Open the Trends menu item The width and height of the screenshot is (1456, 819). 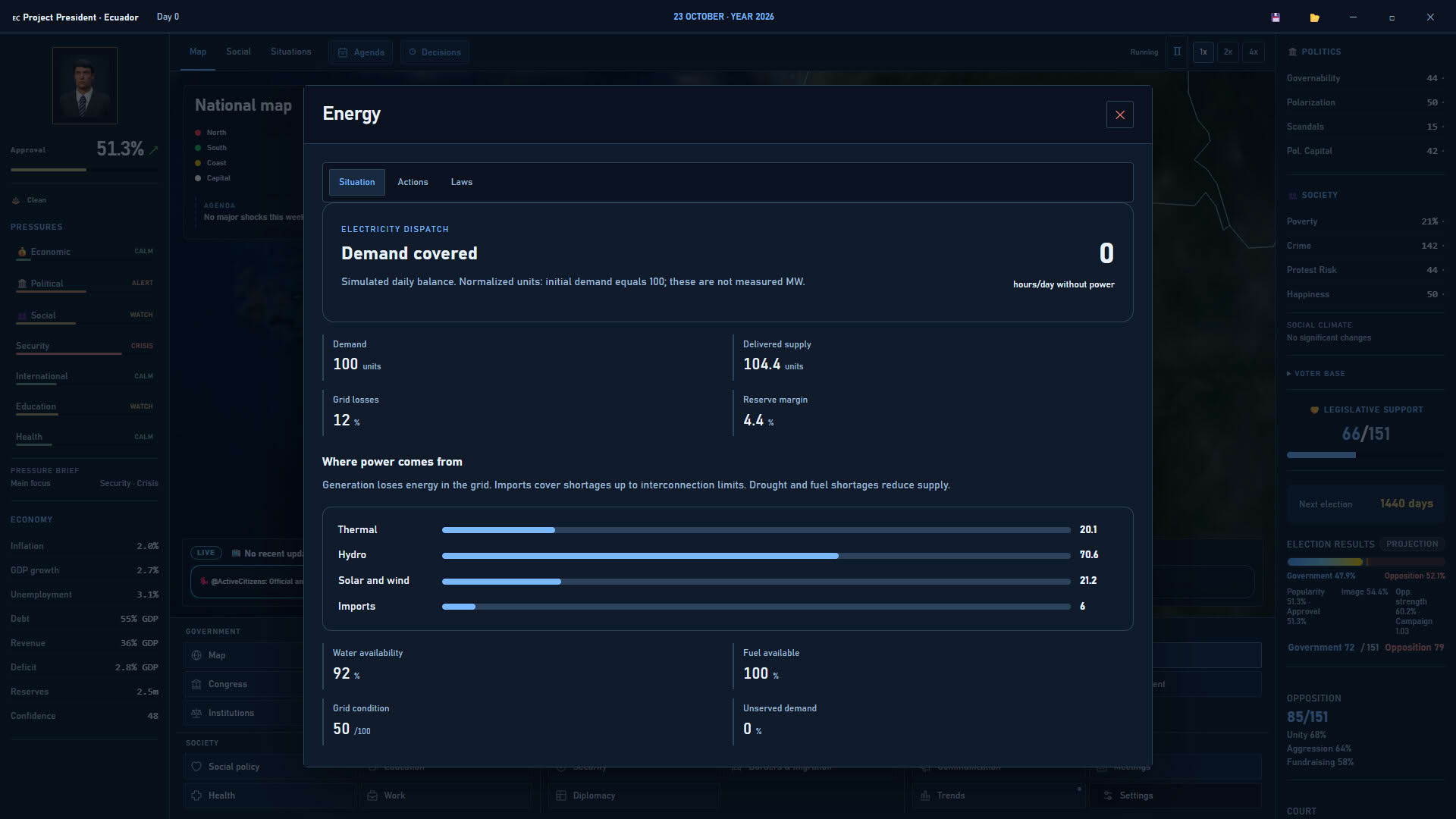click(x=998, y=795)
